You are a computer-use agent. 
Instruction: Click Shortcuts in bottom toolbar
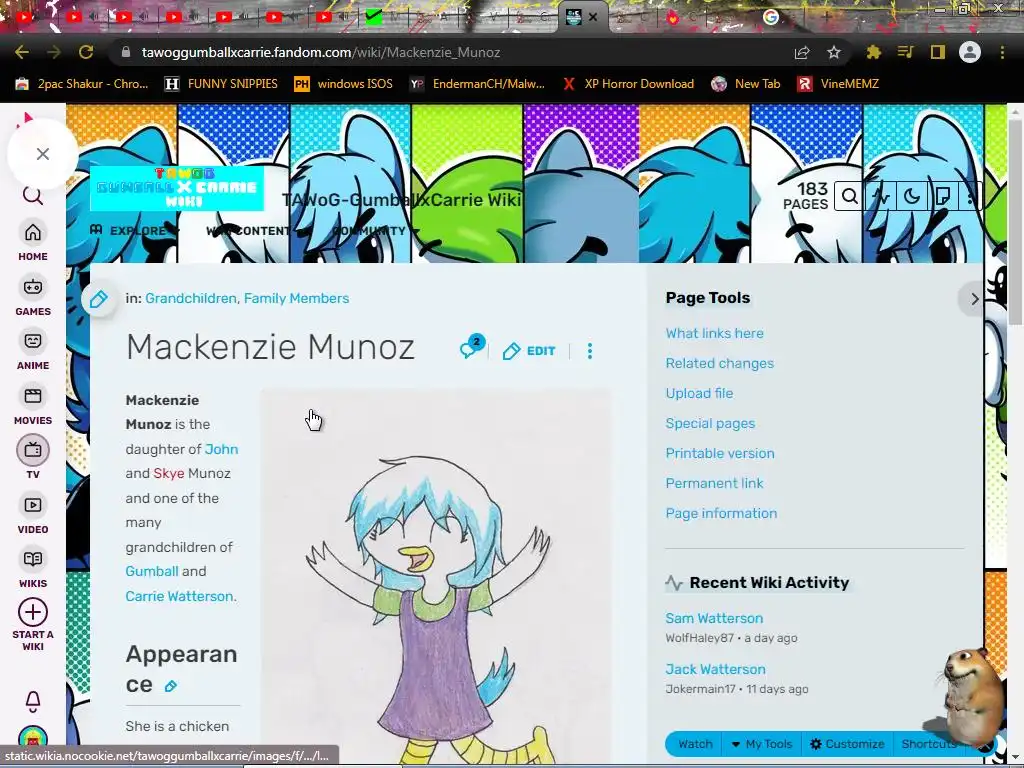tap(929, 744)
